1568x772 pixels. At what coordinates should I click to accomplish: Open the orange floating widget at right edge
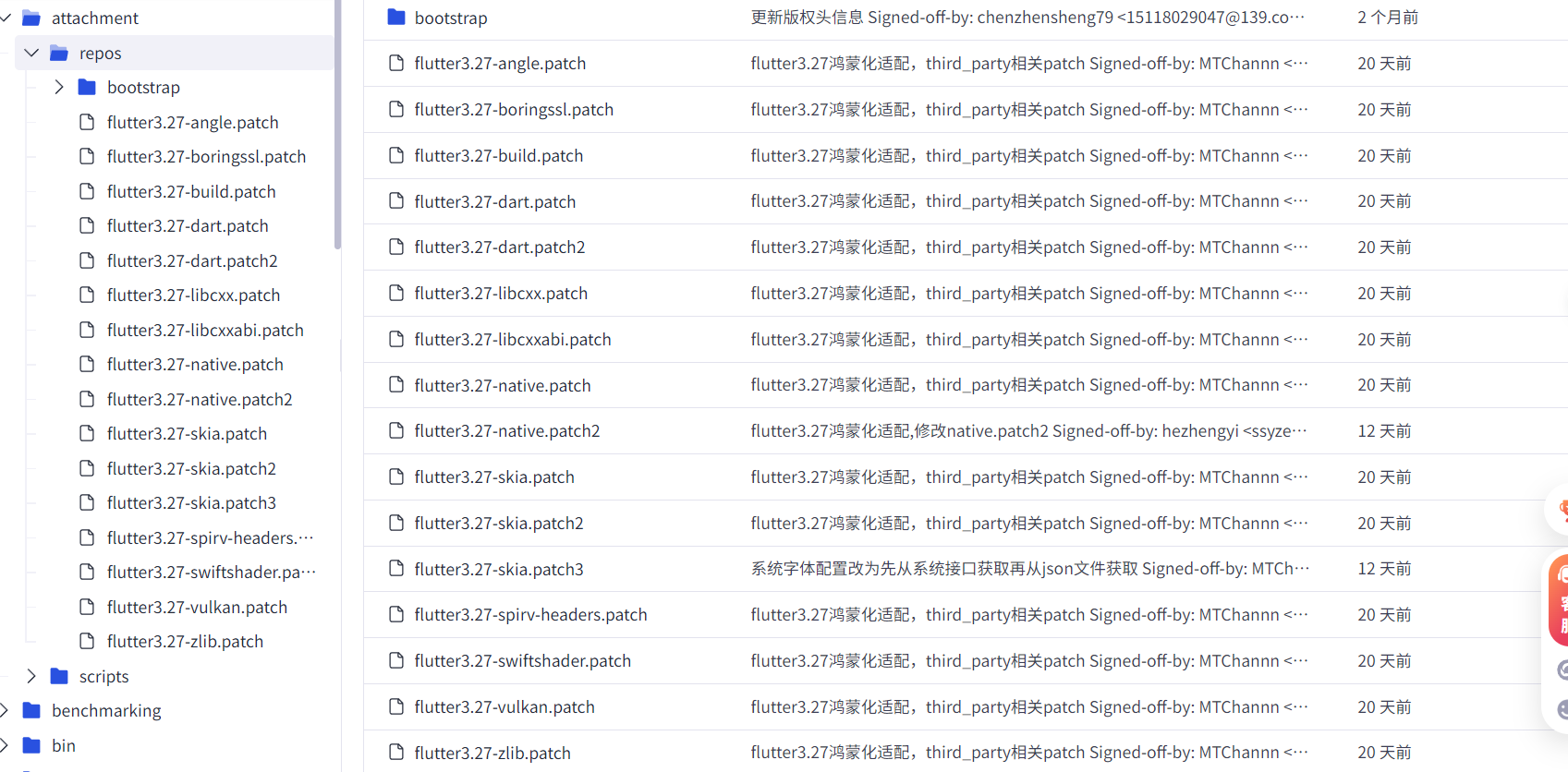click(x=1559, y=600)
